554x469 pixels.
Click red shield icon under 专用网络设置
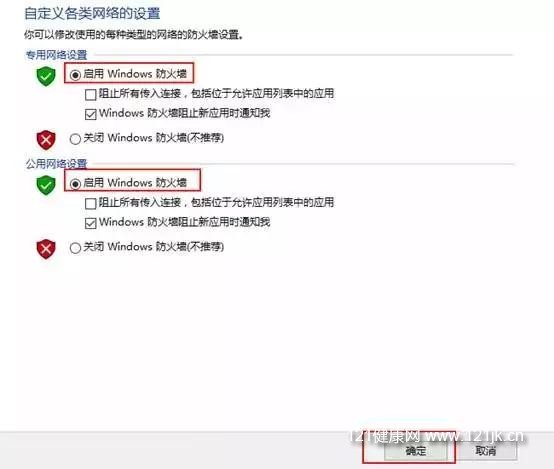pyautogui.click(x=46, y=140)
